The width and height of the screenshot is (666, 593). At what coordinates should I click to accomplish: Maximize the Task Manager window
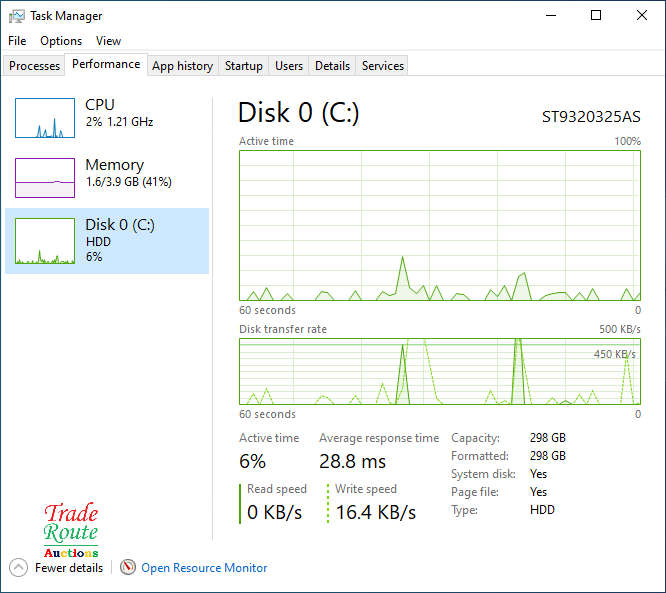(596, 16)
